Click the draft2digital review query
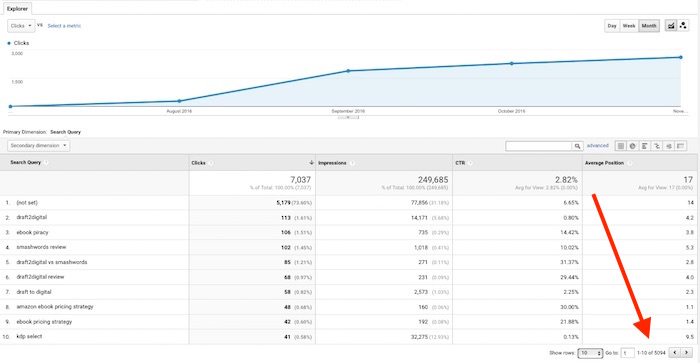This screenshot has height=363, width=700. point(40,277)
